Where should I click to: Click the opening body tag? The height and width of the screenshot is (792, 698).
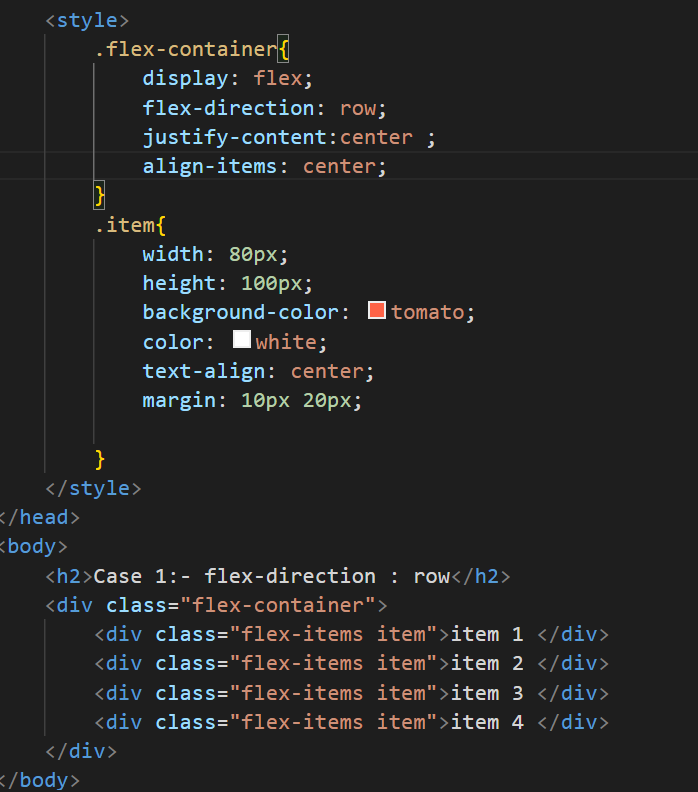(x=33, y=547)
